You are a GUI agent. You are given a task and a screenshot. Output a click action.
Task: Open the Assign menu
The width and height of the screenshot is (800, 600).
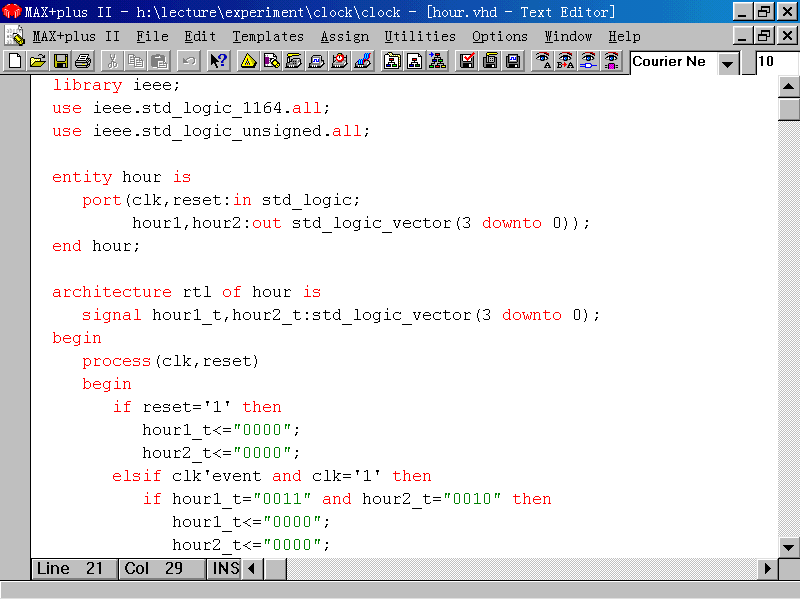(x=344, y=37)
